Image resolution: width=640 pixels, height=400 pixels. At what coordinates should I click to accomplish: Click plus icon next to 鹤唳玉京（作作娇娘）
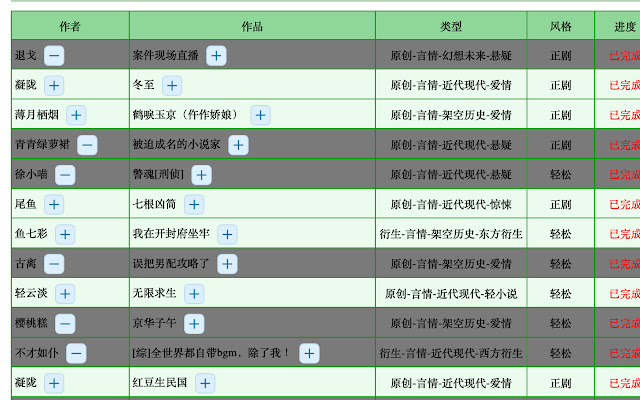click(x=260, y=115)
